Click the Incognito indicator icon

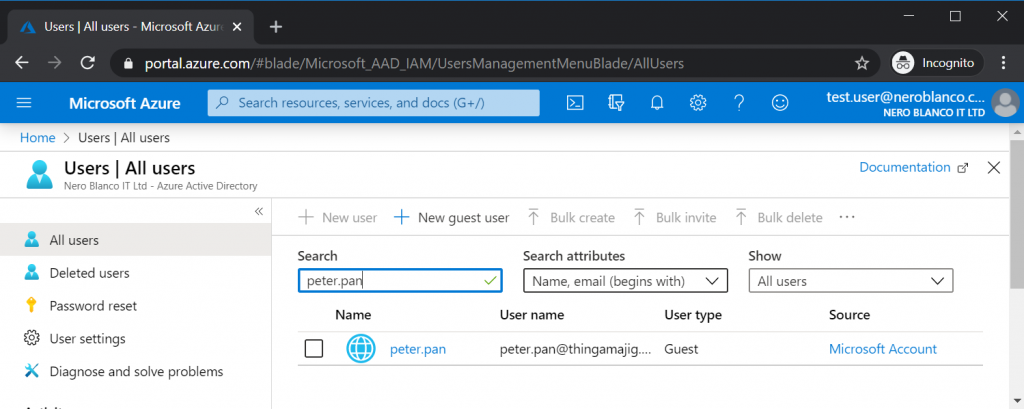point(904,63)
